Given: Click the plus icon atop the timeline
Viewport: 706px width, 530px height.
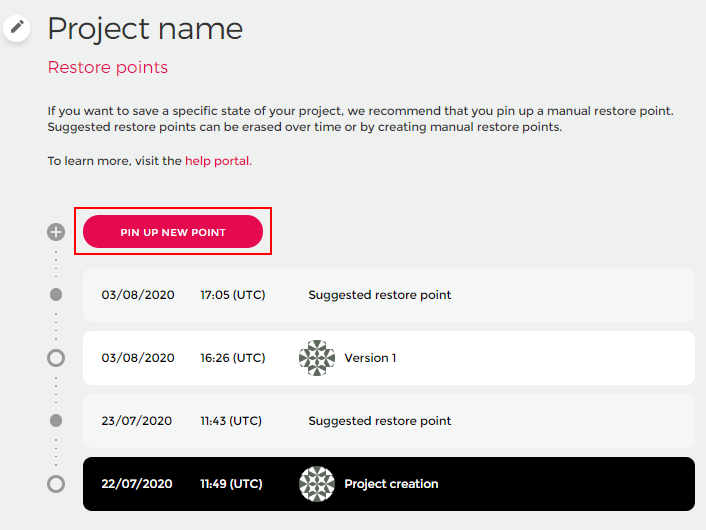Looking at the screenshot, I should (56, 232).
